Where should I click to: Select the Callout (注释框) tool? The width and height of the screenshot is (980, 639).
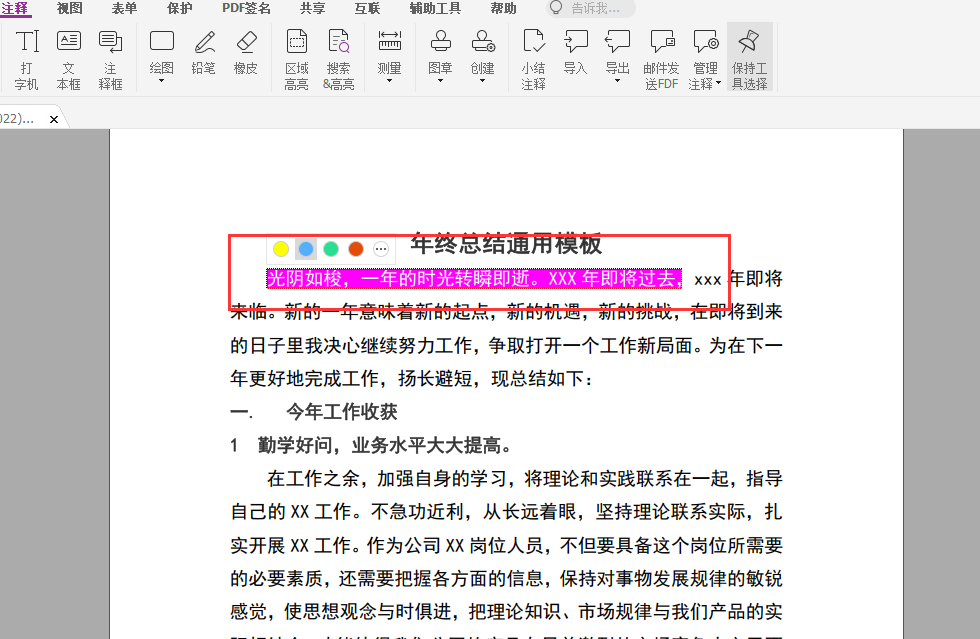click(x=111, y=59)
